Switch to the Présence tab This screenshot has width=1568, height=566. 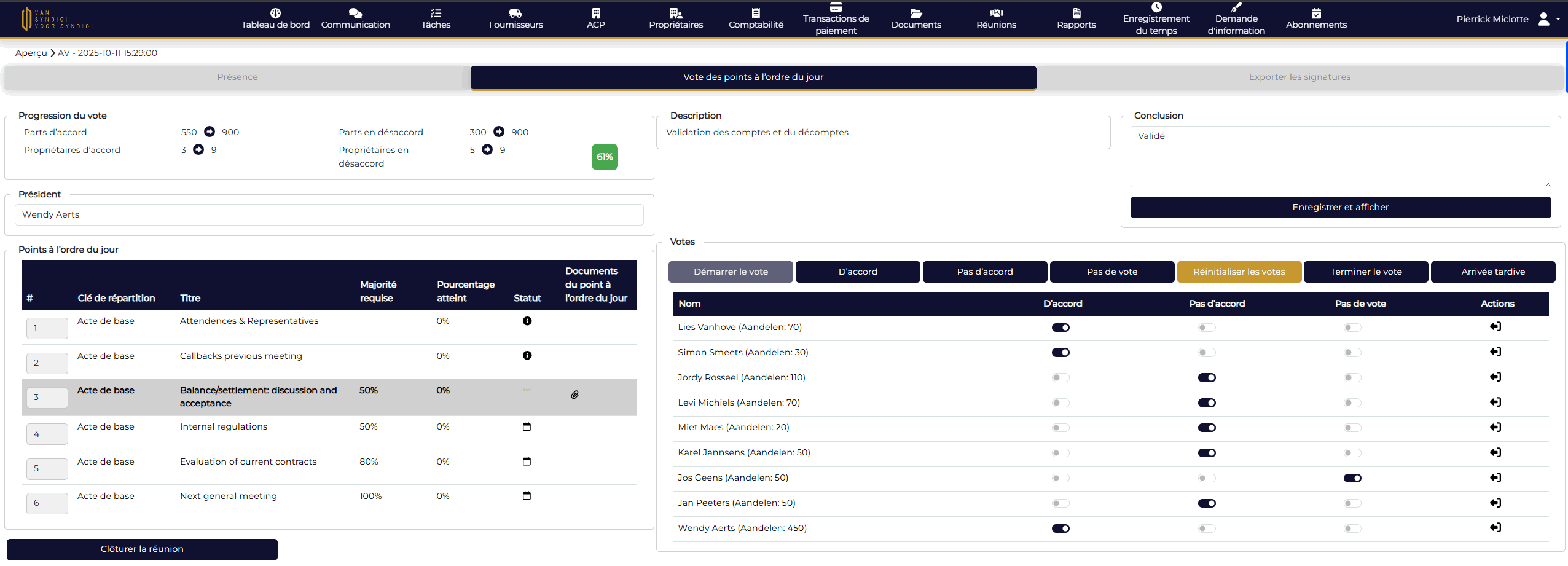coord(237,77)
